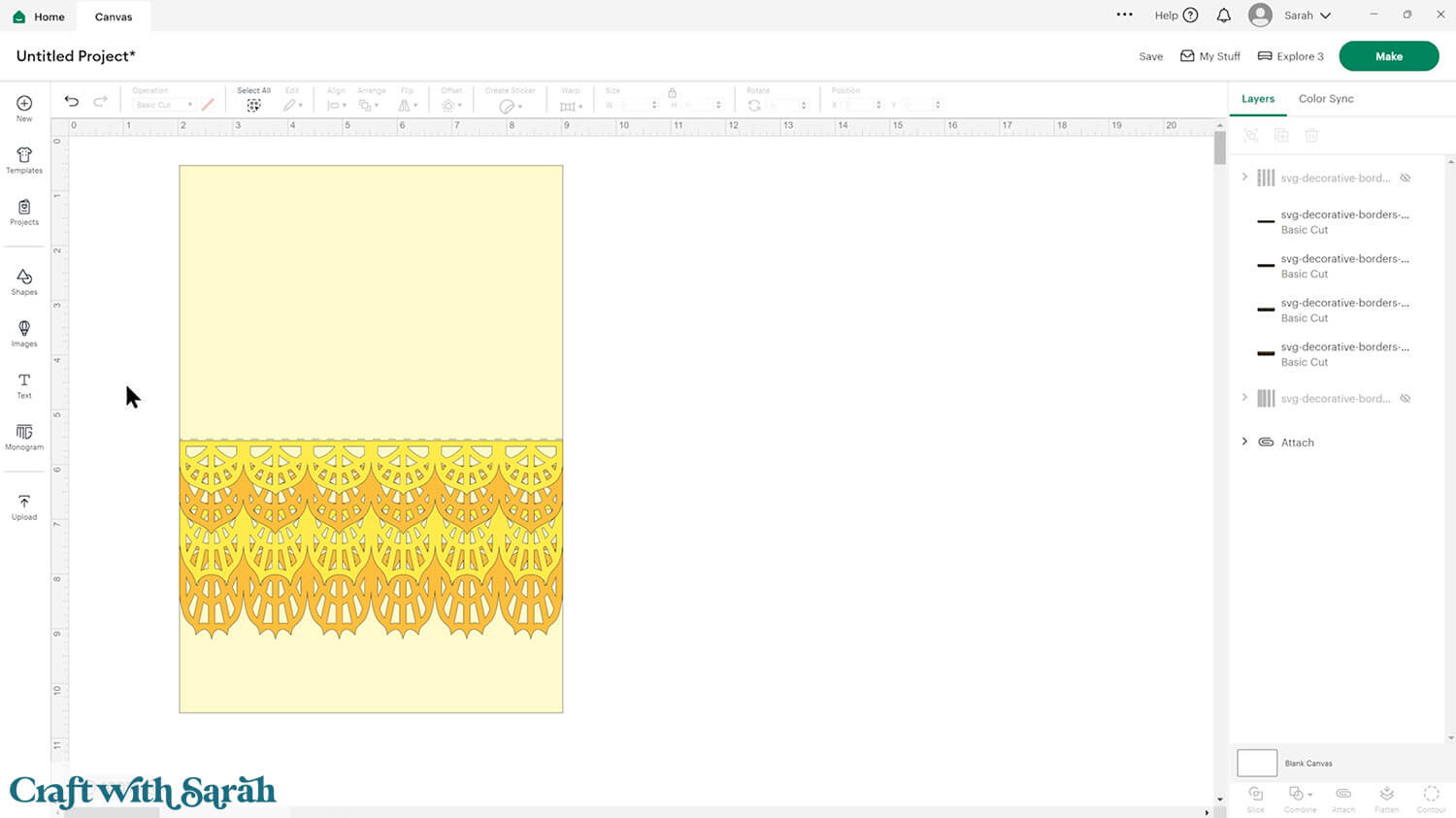Click the green Make button
The width and height of the screenshot is (1456, 818).
point(1388,56)
